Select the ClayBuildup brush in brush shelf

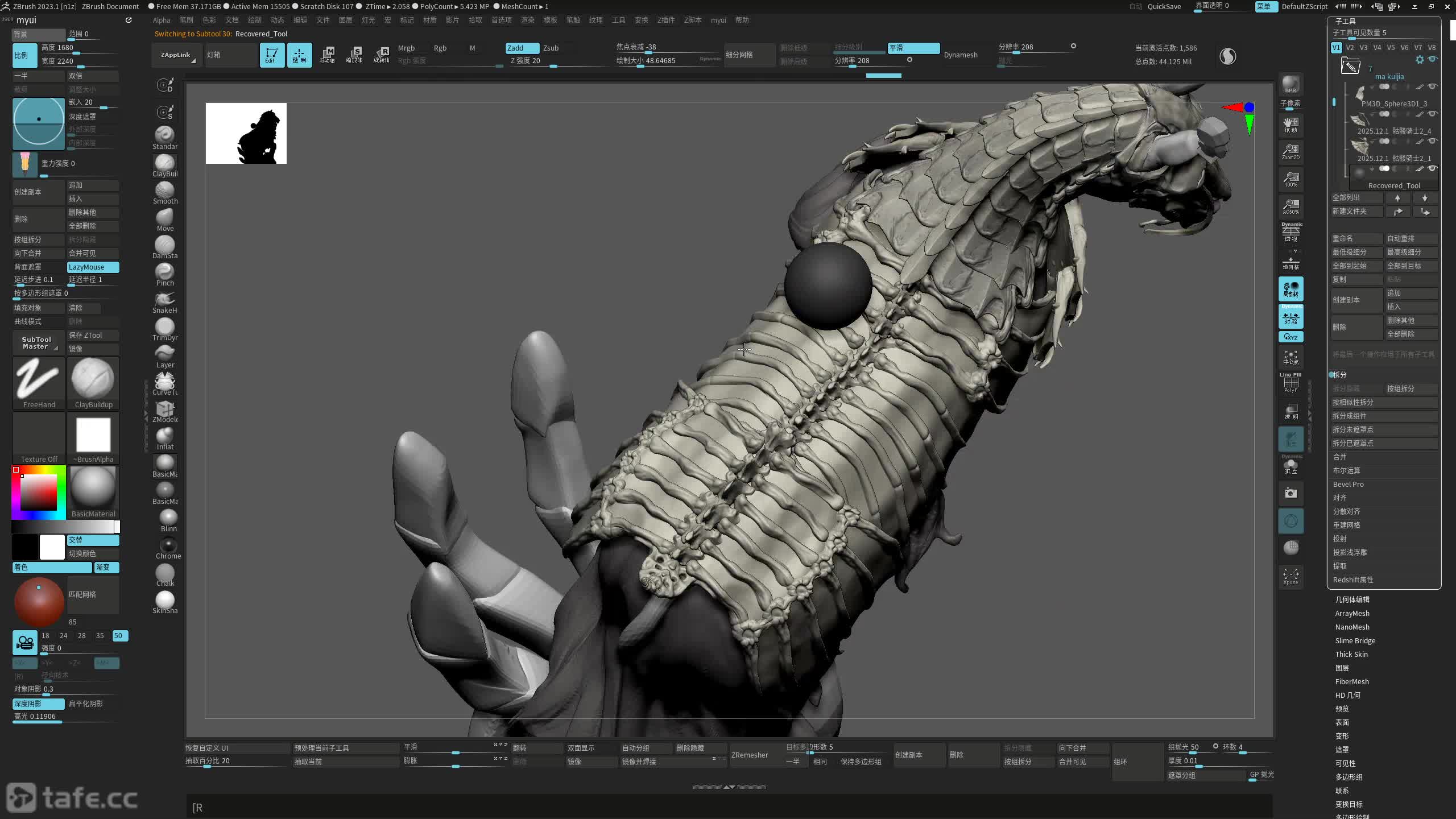click(164, 165)
